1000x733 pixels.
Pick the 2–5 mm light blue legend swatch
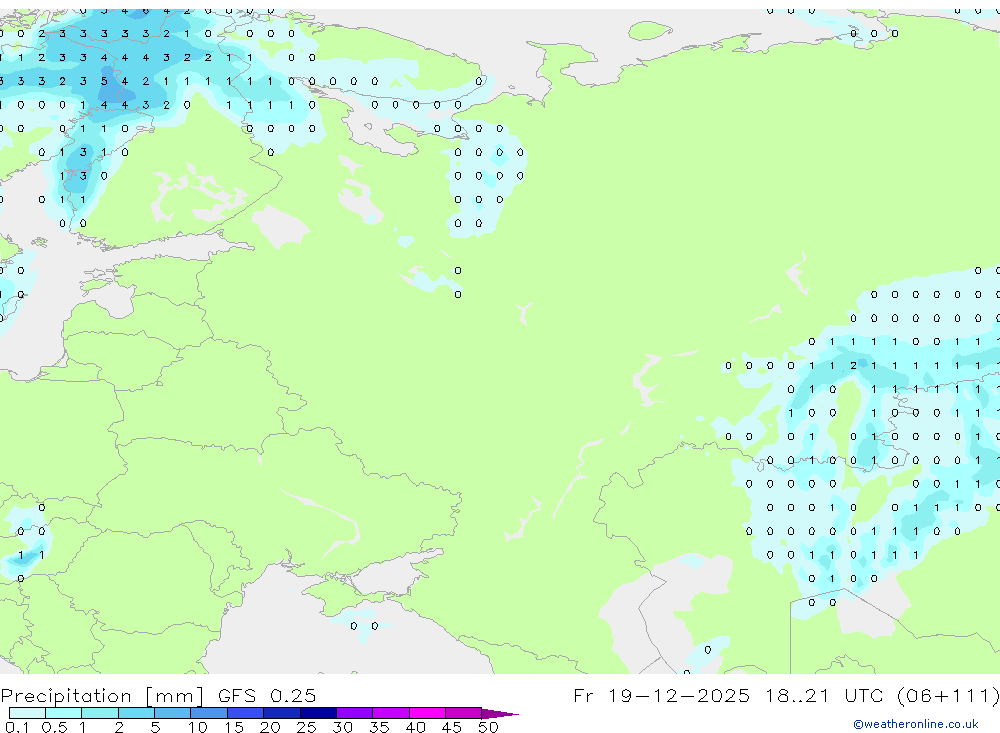(x=136, y=713)
